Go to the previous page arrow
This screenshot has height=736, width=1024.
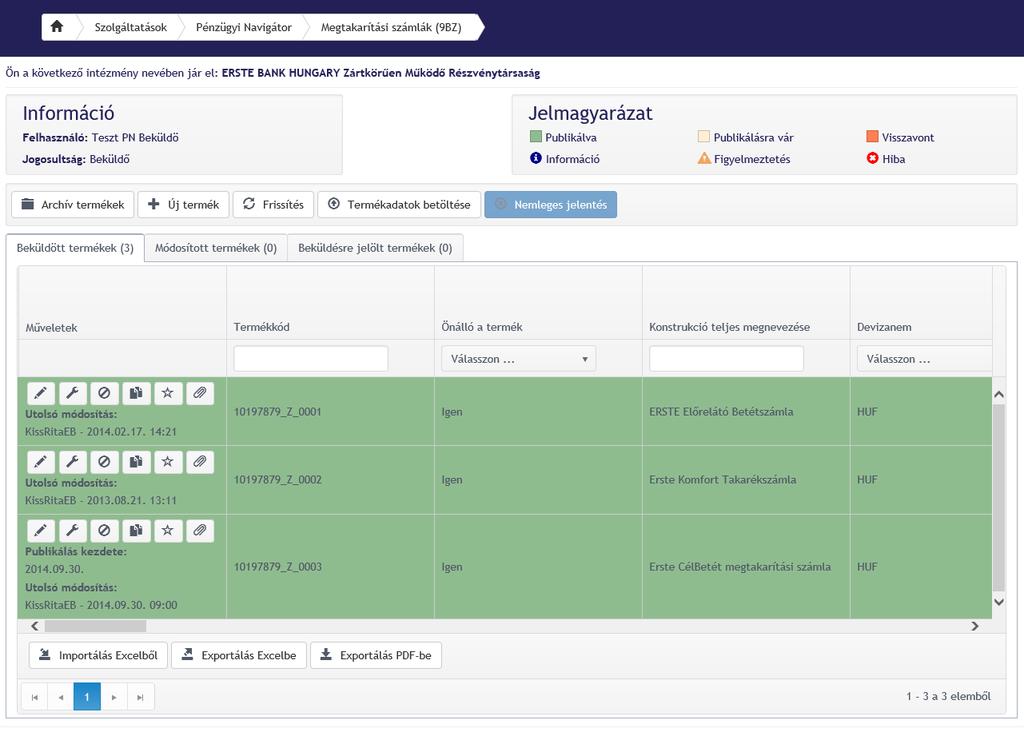click(x=61, y=697)
